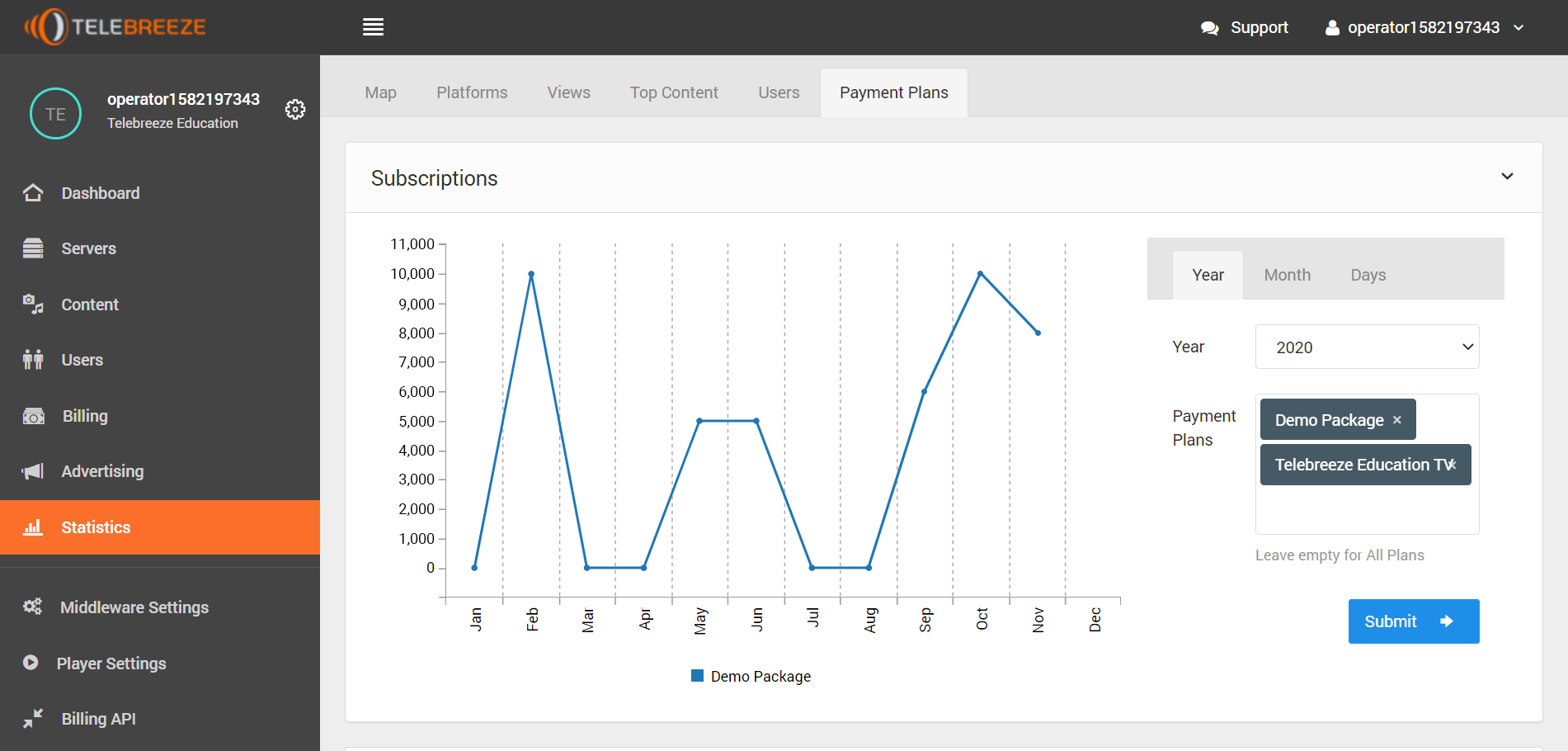This screenshot has height=751, width=1568.
Task: Select the Year period tab
Action: 1208,275
